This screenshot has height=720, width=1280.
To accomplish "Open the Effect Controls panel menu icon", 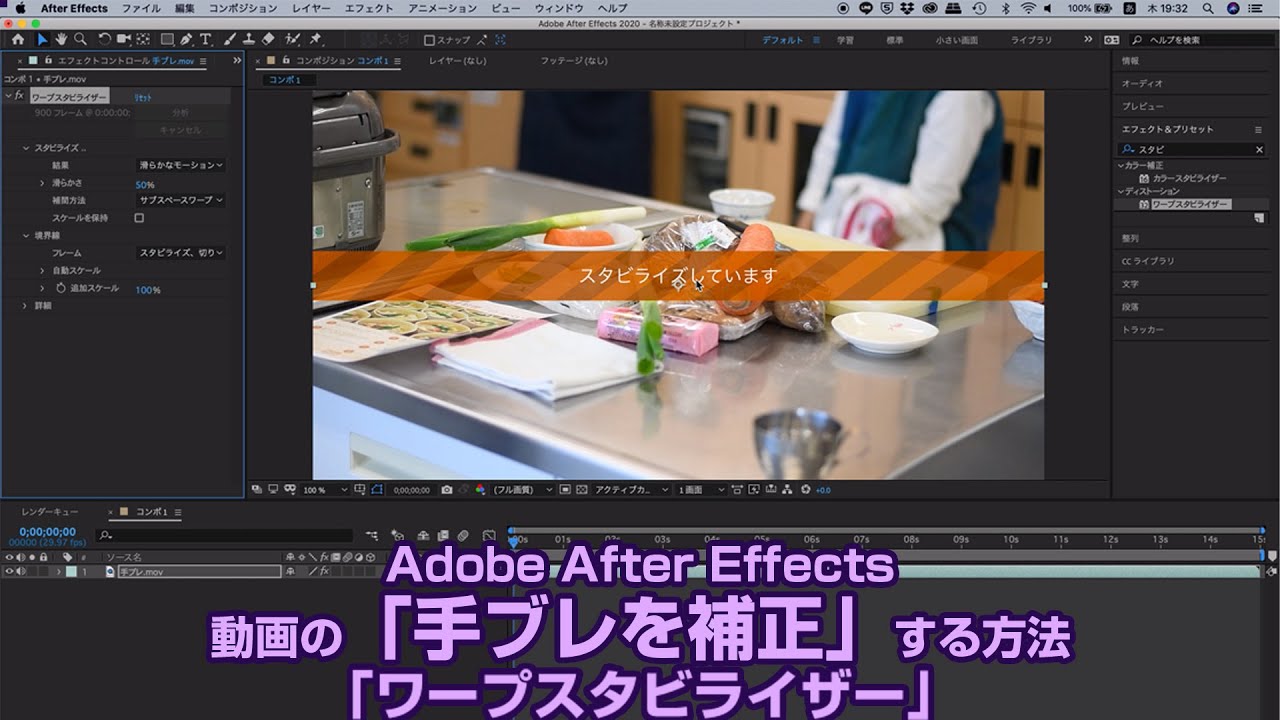I will tap(203, 61).
